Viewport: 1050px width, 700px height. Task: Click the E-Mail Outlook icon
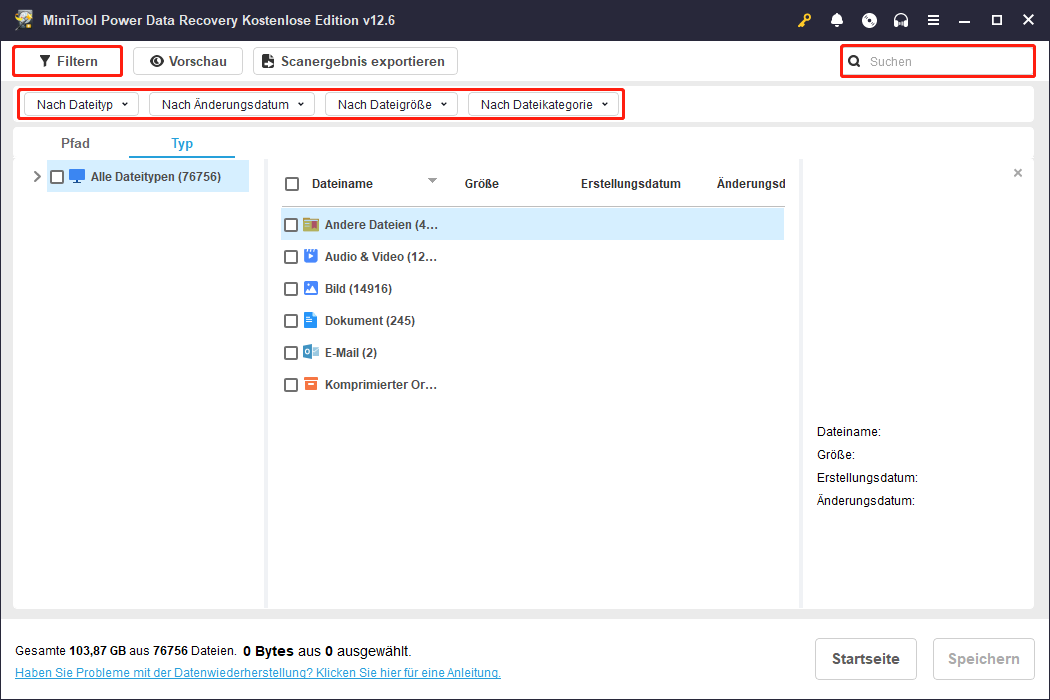point(311,352)
